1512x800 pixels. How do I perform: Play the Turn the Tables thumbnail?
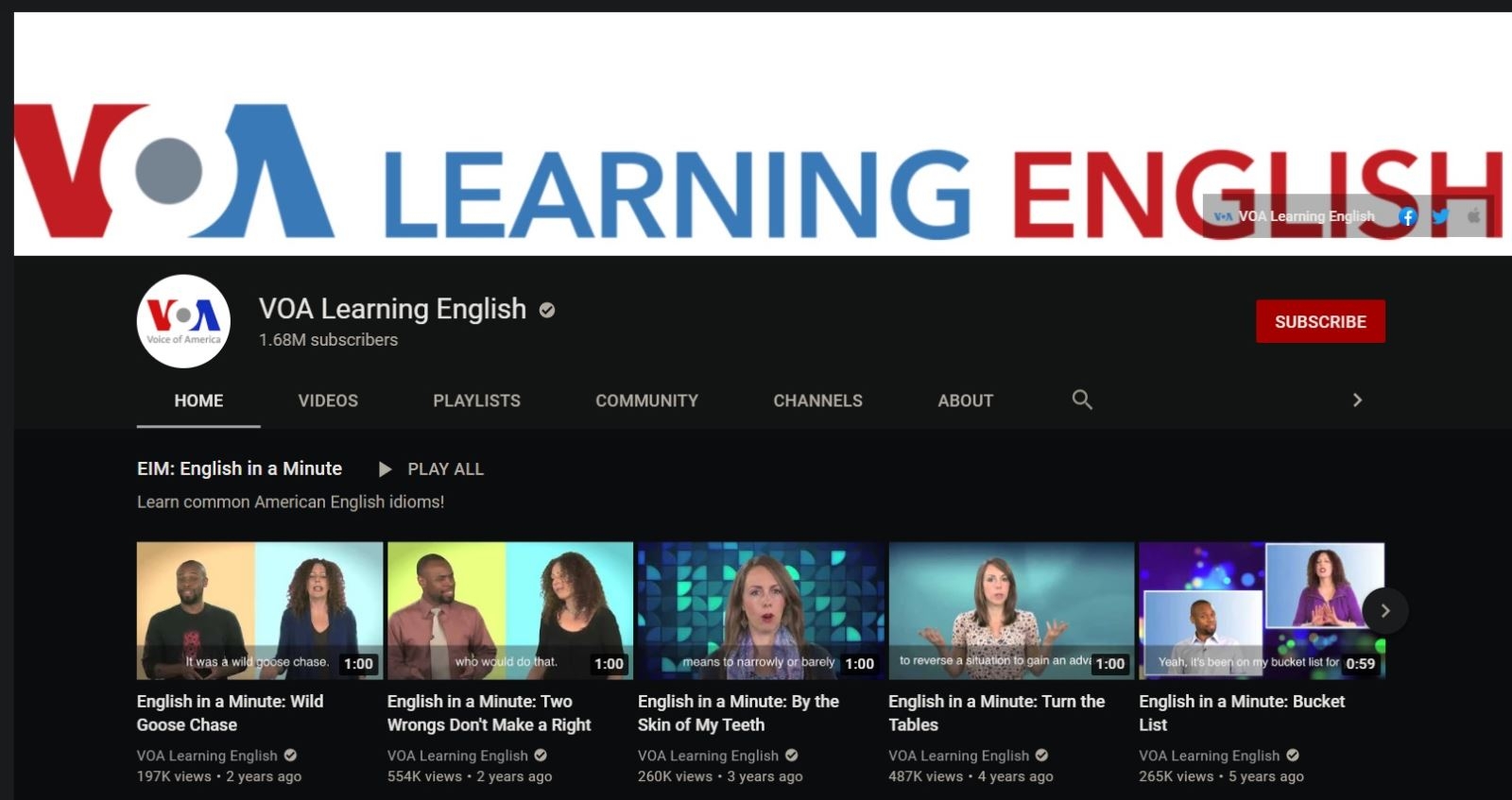click(x=1011, y=610)
